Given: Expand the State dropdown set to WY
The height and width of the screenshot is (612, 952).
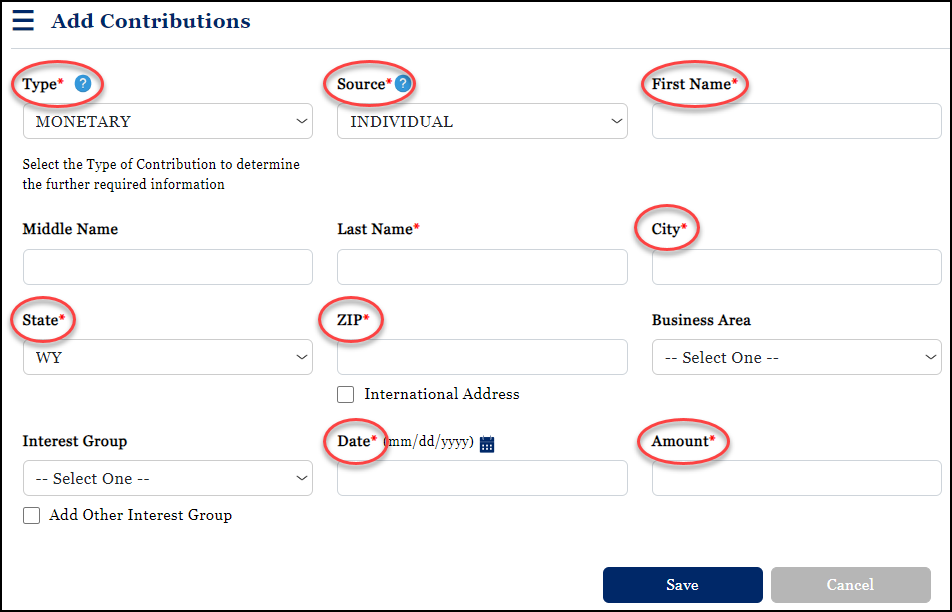Looking at the screenshot, I should (x=167, y=357).
